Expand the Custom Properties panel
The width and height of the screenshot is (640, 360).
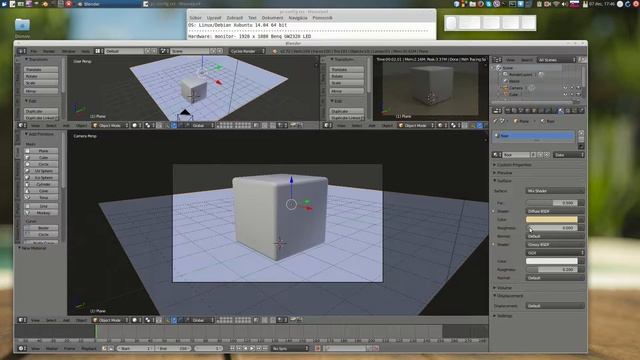pyautogui.click(x=513, y=164)
